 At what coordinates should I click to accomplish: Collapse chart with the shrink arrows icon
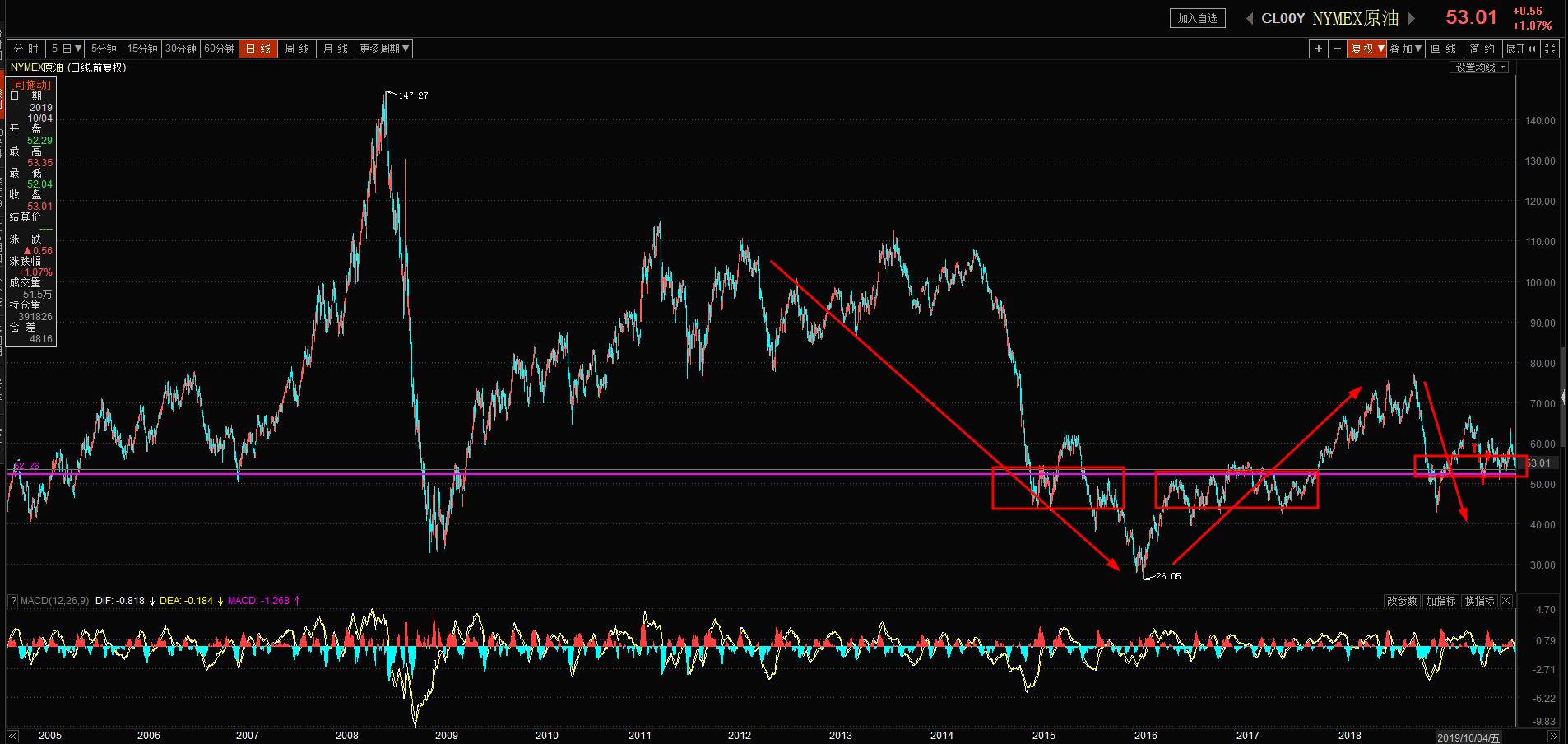coord(1550,49)
